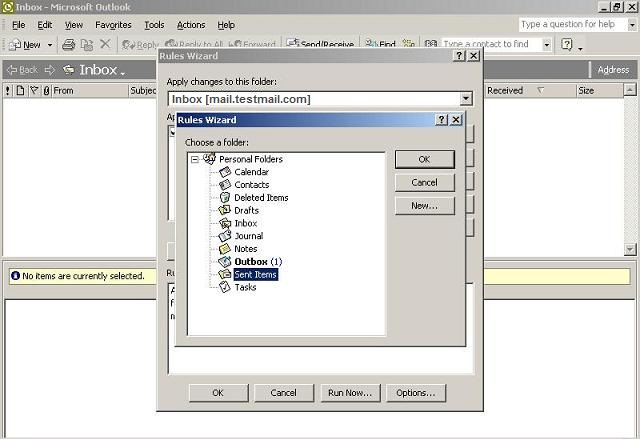The image size is (640, 439).
Task: Open the View menu
Action: click(x=73, y=25)
